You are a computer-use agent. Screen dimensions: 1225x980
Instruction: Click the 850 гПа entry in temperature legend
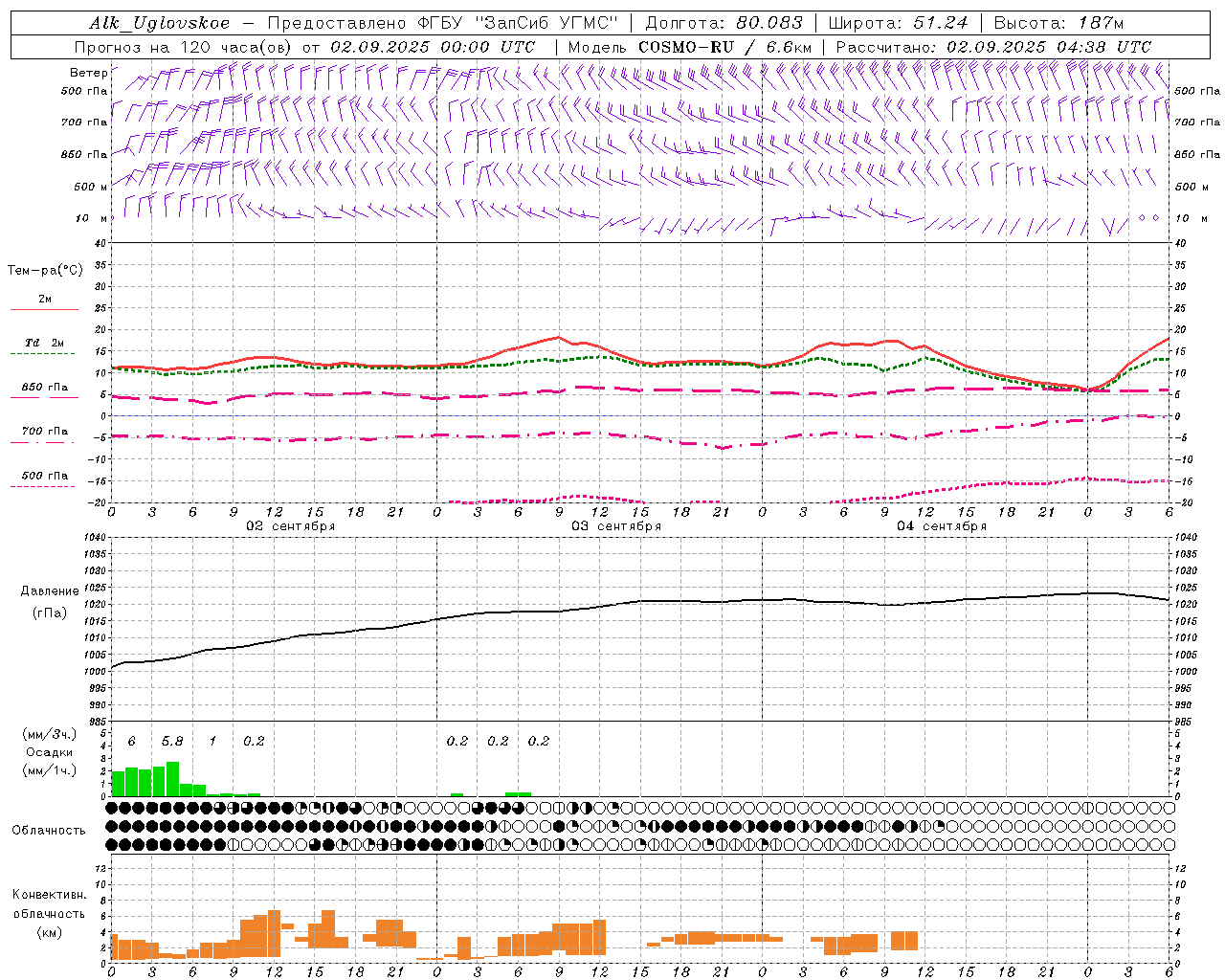(x=45, y=388)
